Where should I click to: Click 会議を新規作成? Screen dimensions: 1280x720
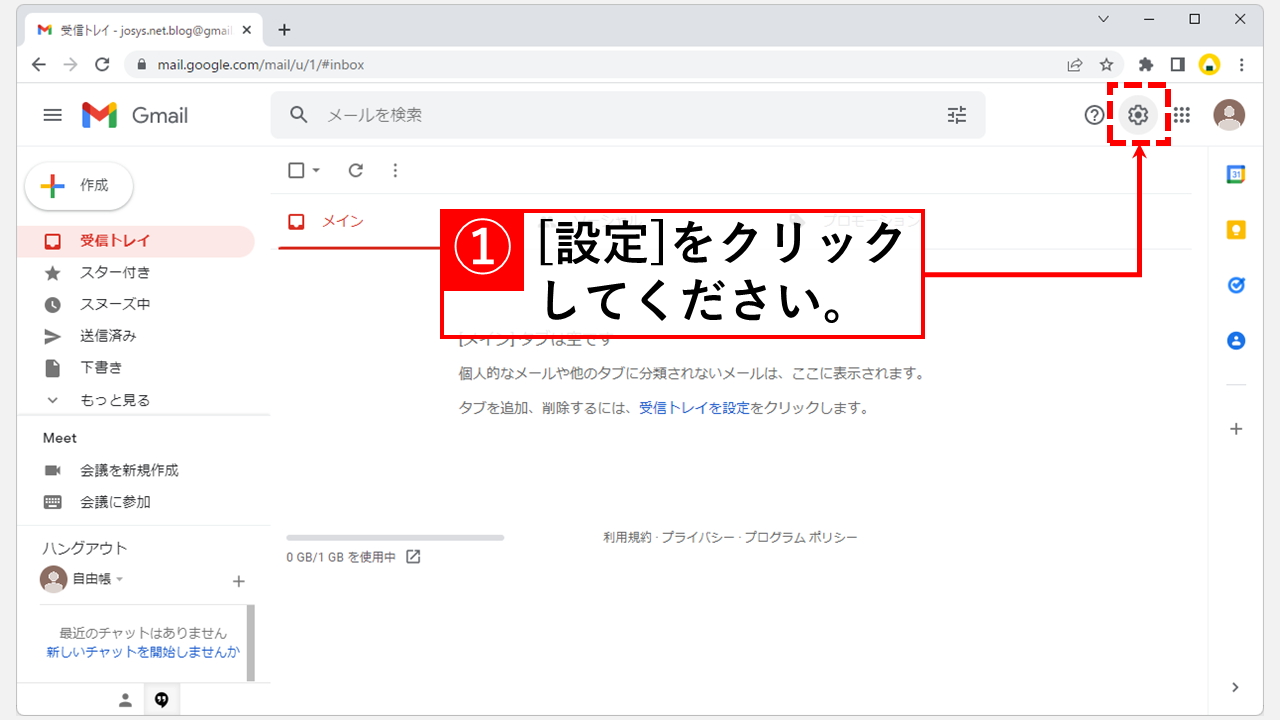tap(129, 470)
